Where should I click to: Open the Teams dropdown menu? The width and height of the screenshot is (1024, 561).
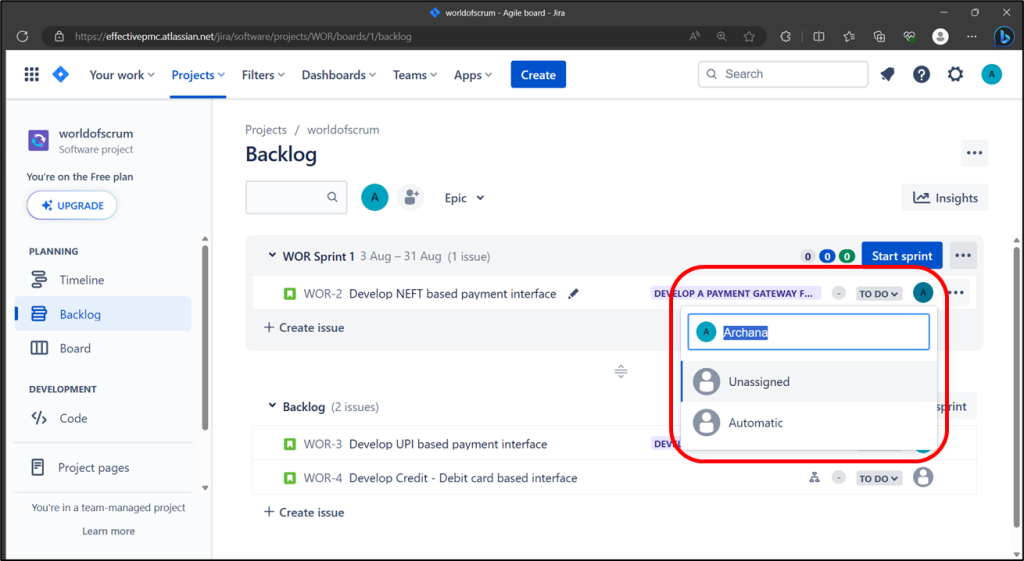(x=415, y=75)
